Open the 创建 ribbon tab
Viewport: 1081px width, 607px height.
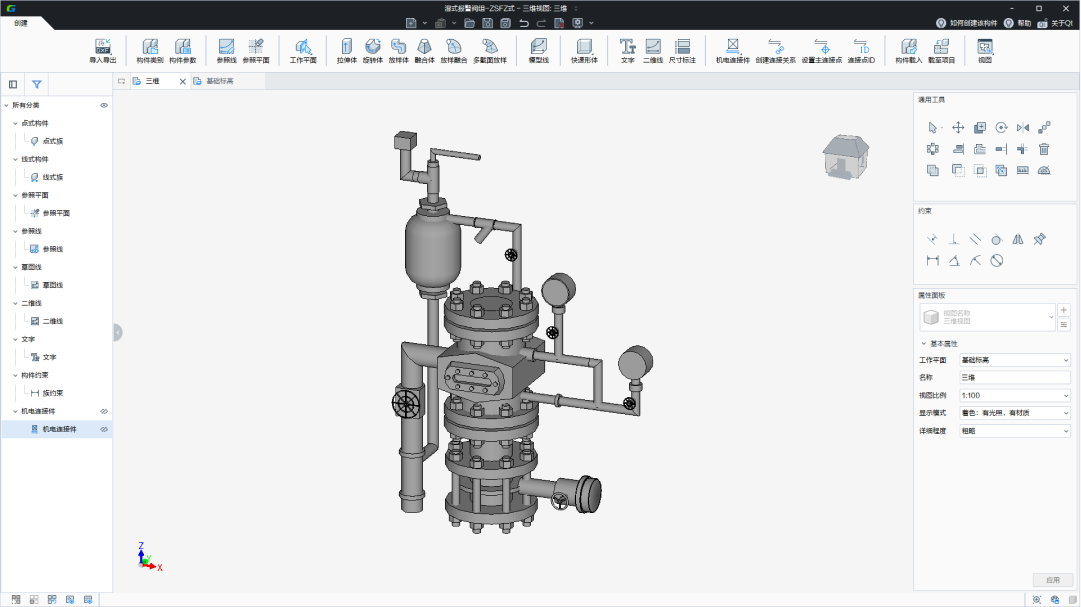pos(21,23)
